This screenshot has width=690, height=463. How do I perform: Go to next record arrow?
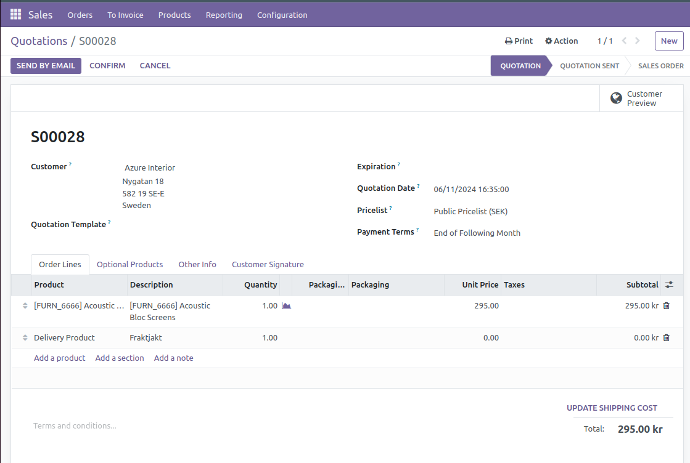coord(637,41)
